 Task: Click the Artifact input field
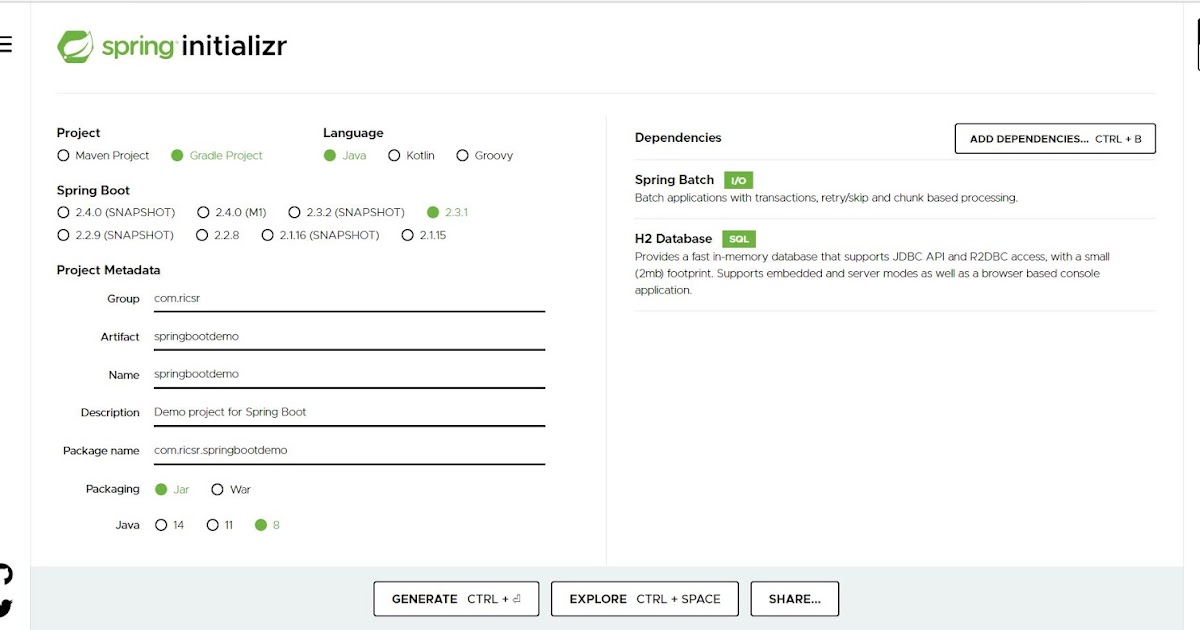pos(300,337)
